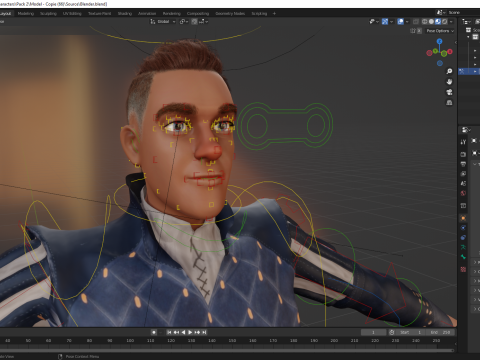Click the zoom magnifier viewport icon

(449, 71)
